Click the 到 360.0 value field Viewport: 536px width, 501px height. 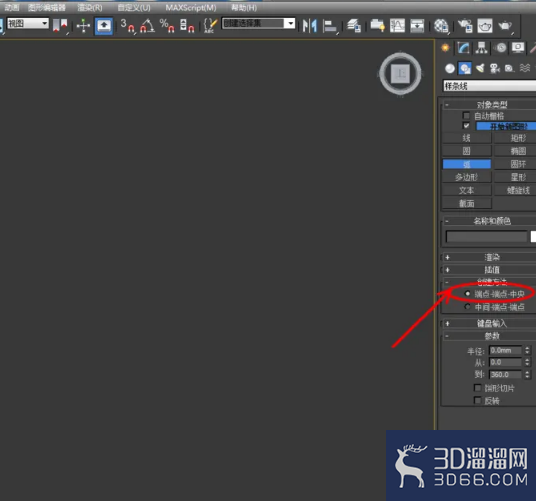point(506,375)
